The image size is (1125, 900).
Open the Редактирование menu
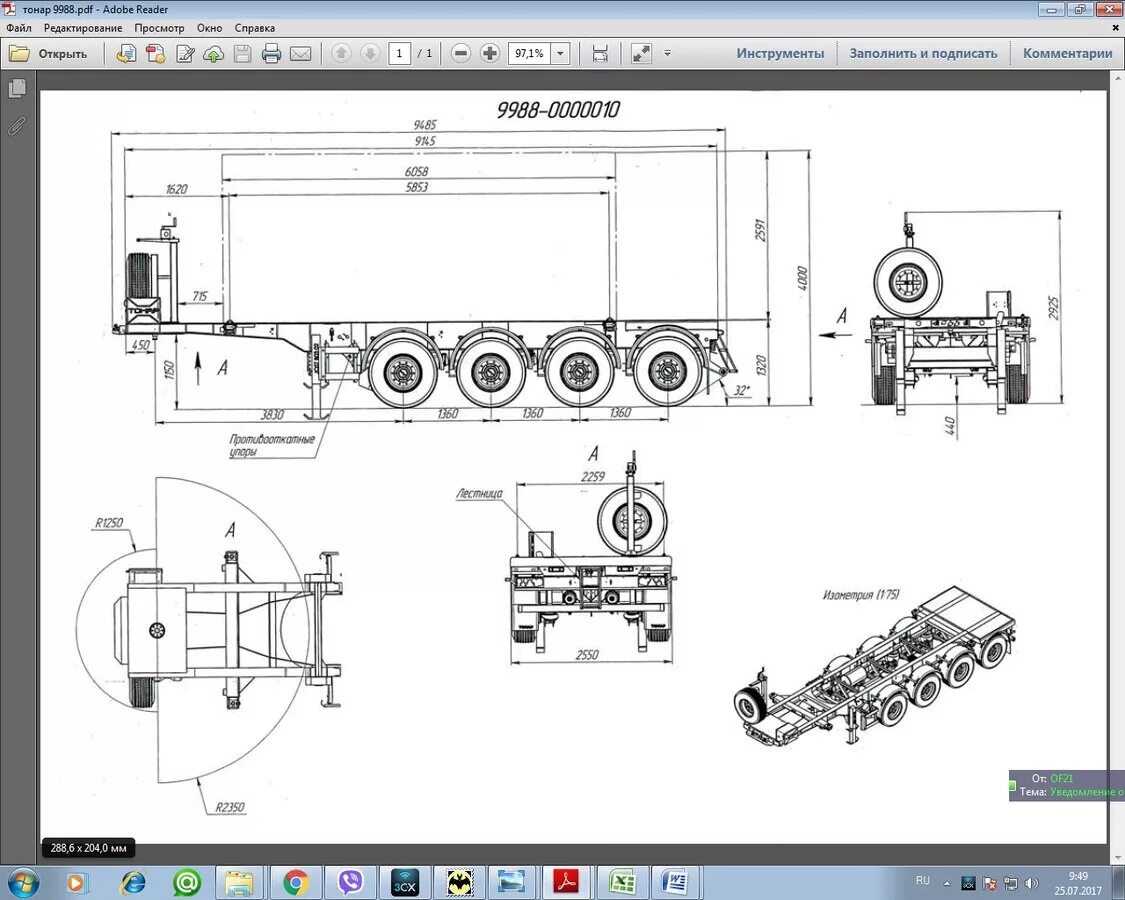[83, 28]
